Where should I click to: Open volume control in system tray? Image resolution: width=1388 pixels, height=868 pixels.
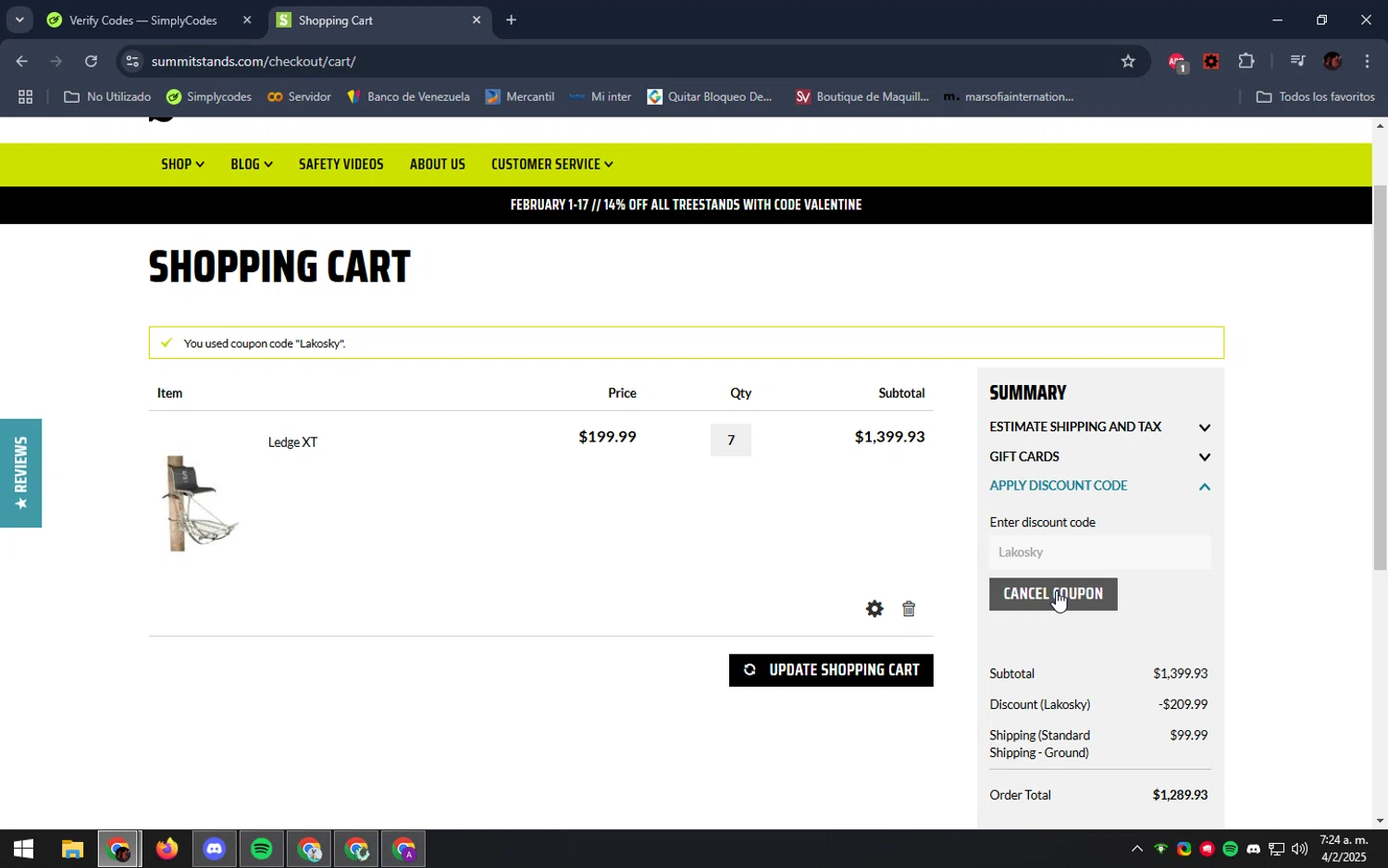(x=1299, y=849)
